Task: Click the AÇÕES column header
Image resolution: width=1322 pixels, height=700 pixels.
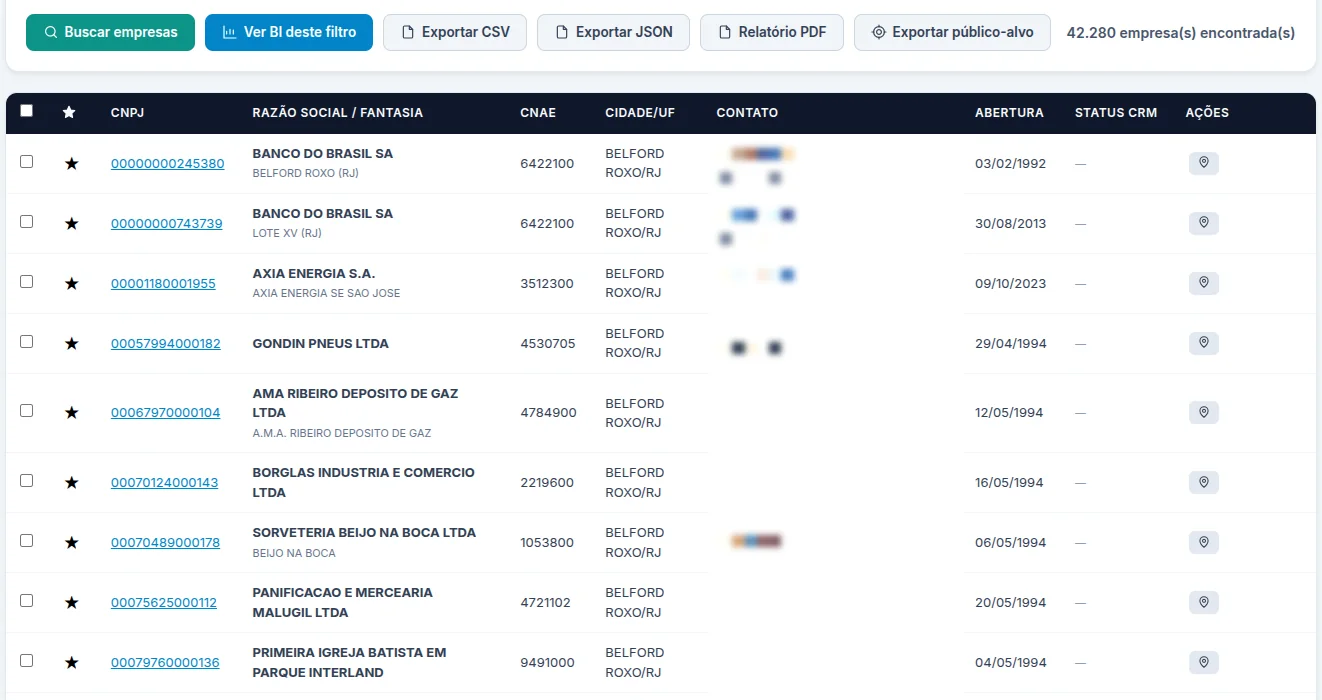Action: [x=1207, y=113]
